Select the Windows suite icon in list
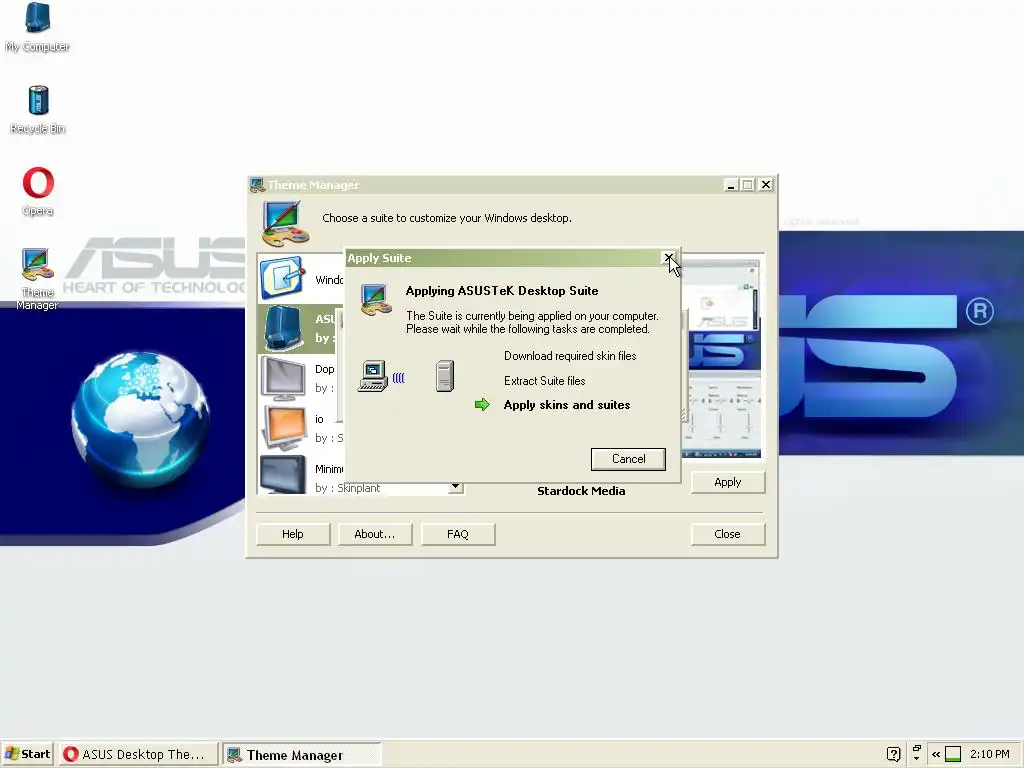The image size is (1024, 768). tap(282, 278)
